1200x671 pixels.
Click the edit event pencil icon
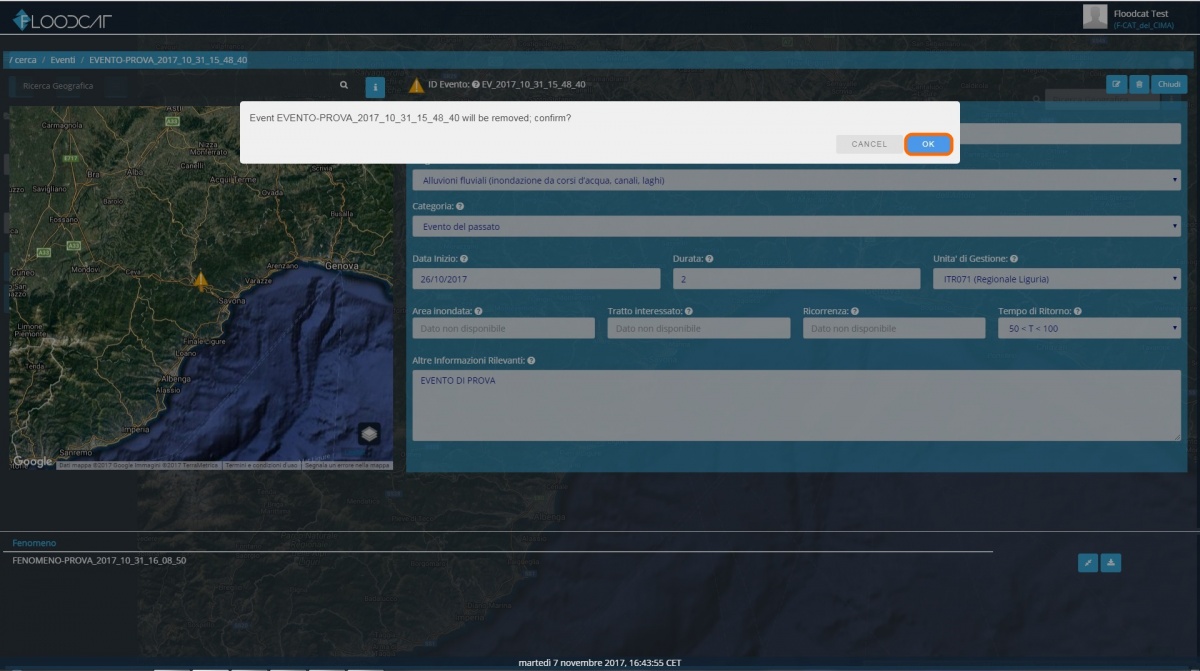tap(1116, 85)
